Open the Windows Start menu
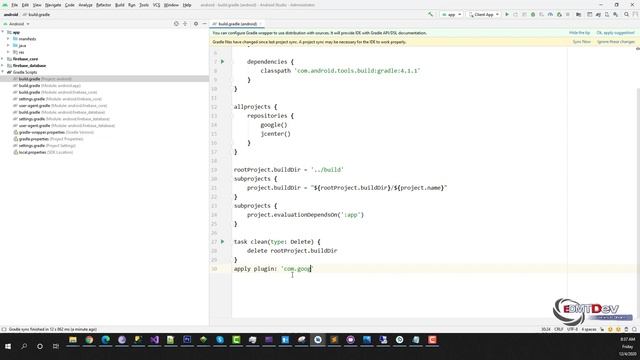Image resolution: width=640 pixels, height=360 pixels. [8, 346]
